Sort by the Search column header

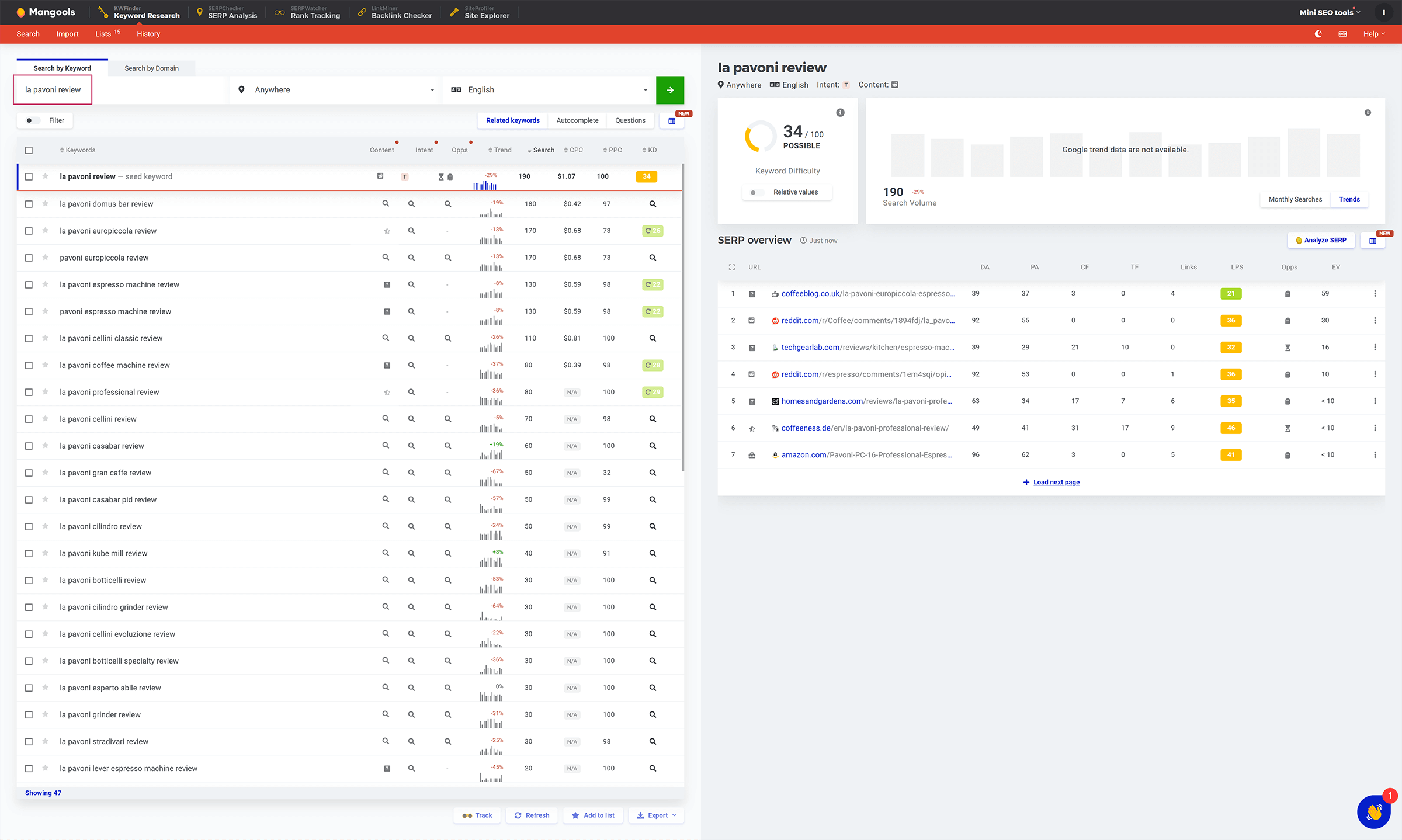pos(540,150)
